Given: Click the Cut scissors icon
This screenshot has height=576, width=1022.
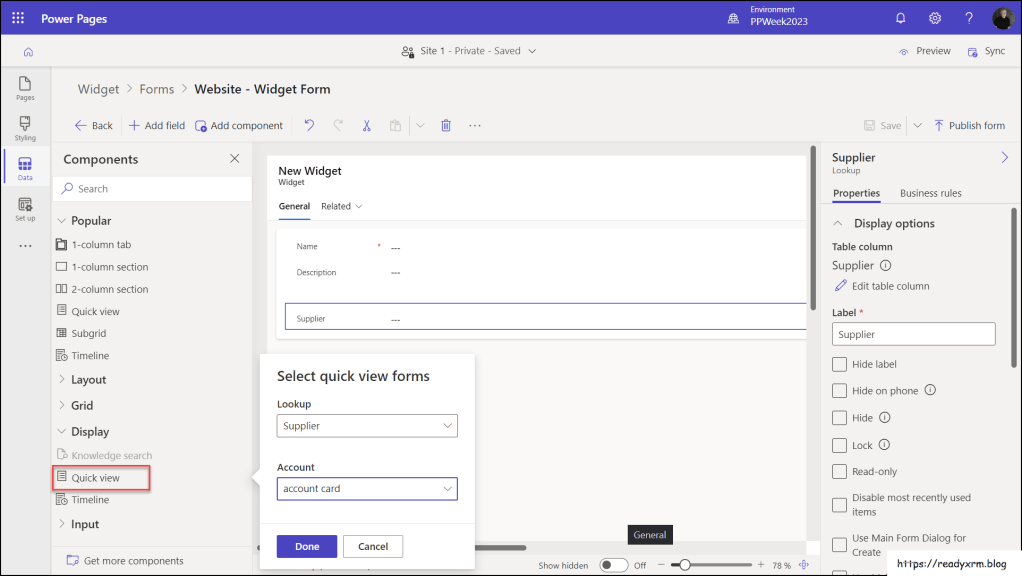Looking at the screenshot, I should 367,126.
